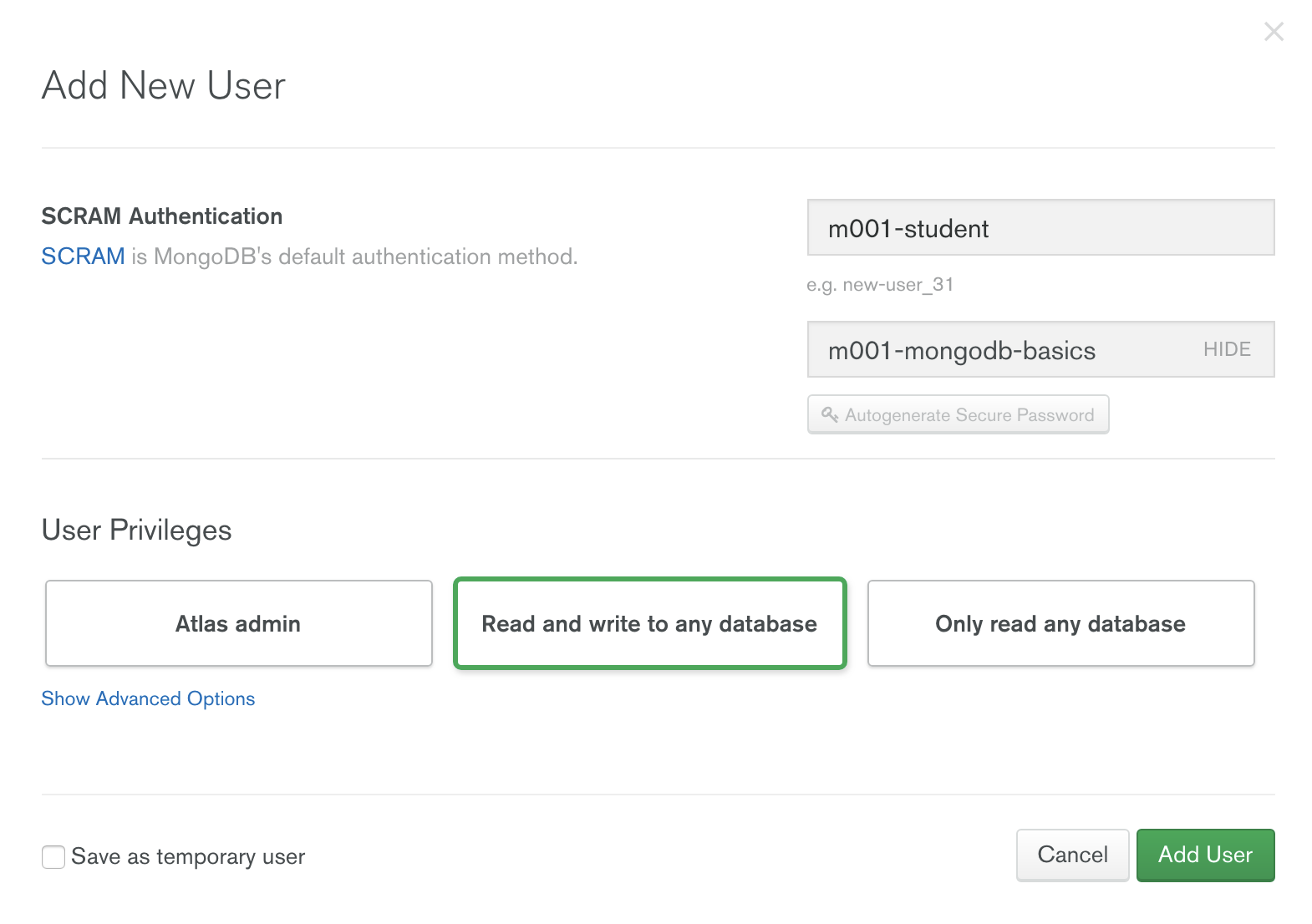Viewport: 1312px width, 924px height.
Task: Cancel adding the new user
Action: tap(1072, 855)
